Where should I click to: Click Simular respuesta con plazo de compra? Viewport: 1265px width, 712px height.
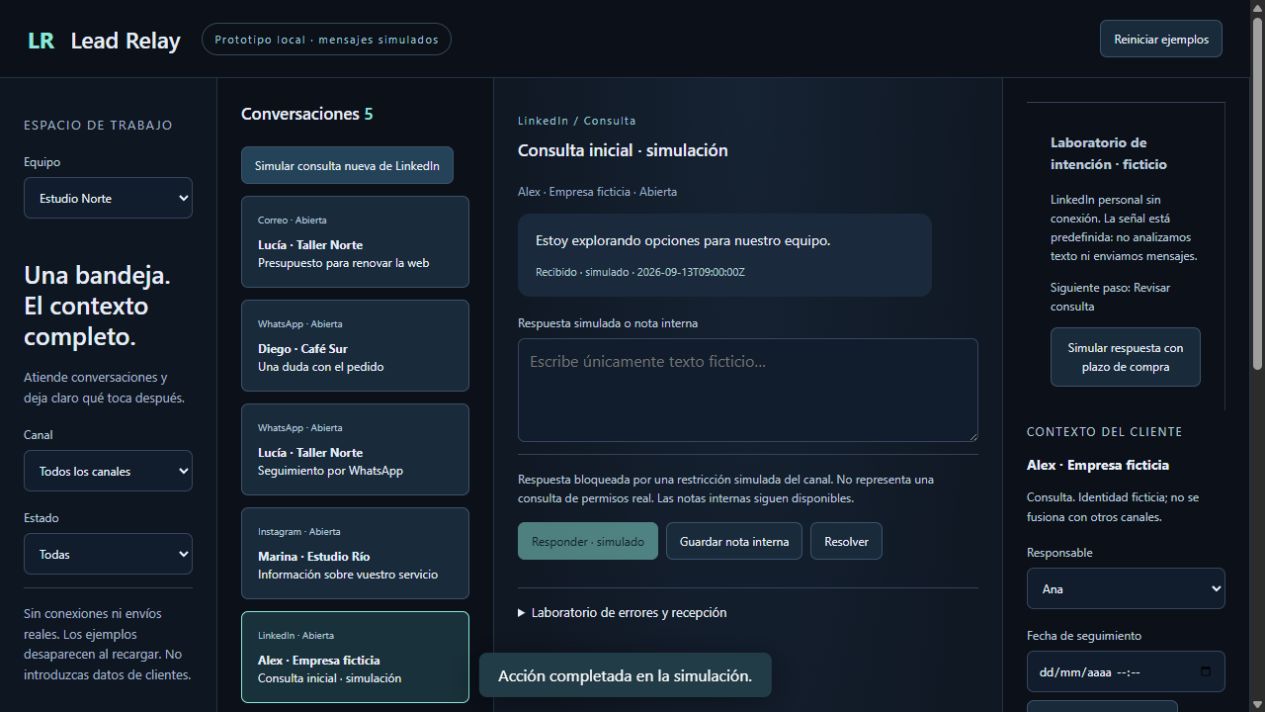pos(1125,357)
